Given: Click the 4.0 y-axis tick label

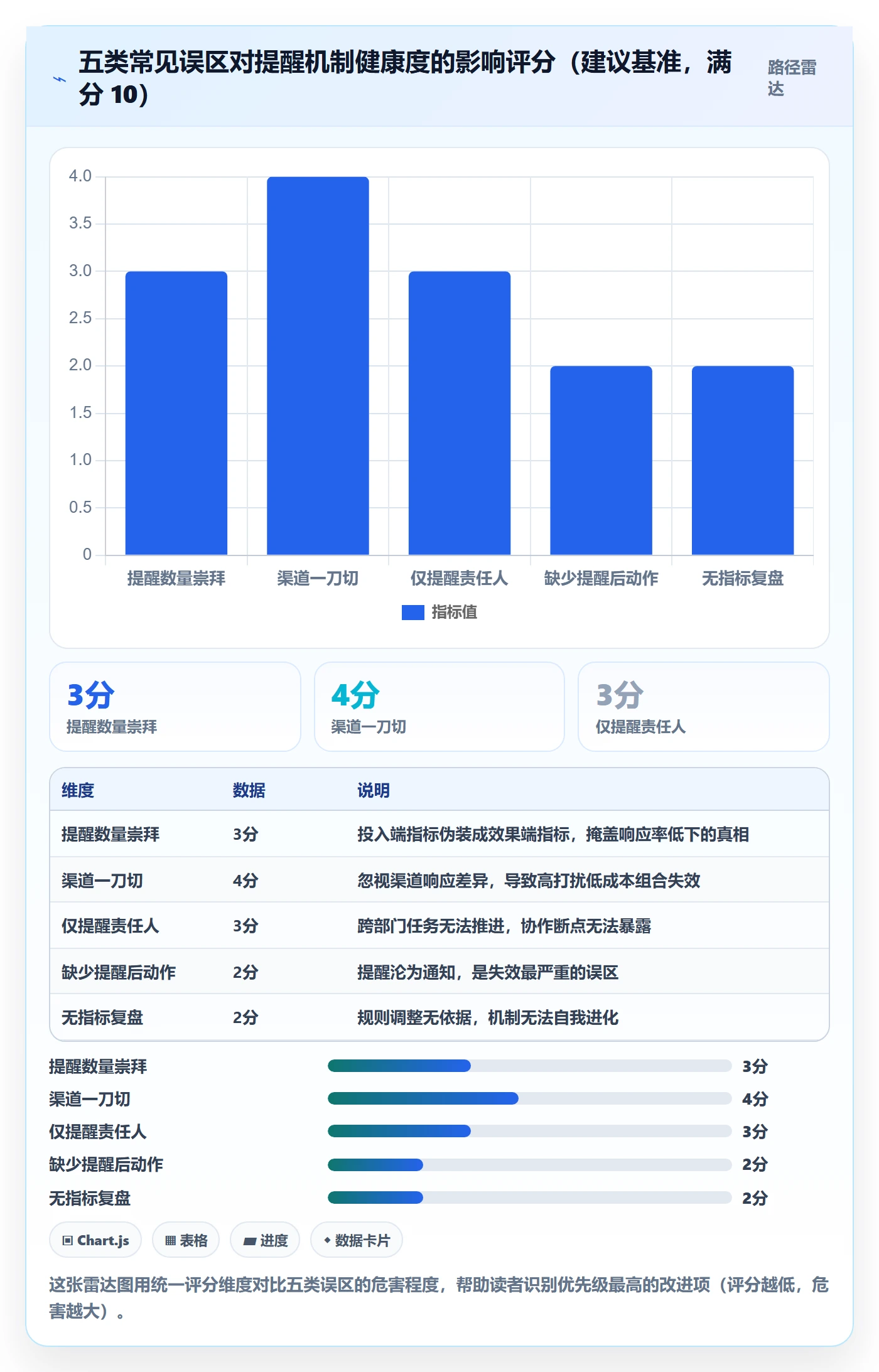Looking at the screenshot, I should [x=80, y=176].
